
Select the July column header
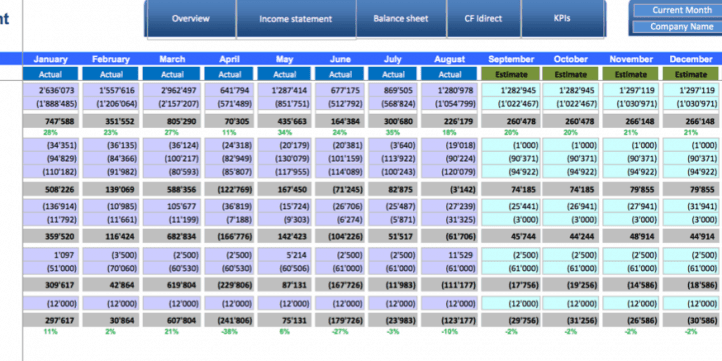[x=393, y=59]
